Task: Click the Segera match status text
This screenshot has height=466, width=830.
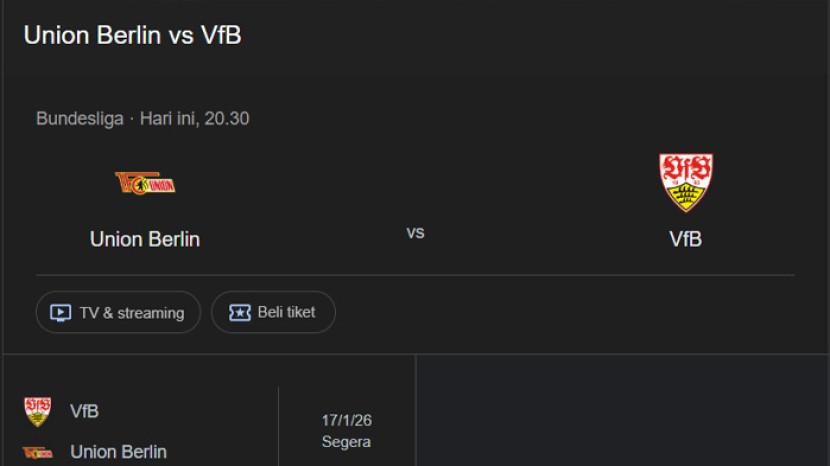Action: coord(346,442)
